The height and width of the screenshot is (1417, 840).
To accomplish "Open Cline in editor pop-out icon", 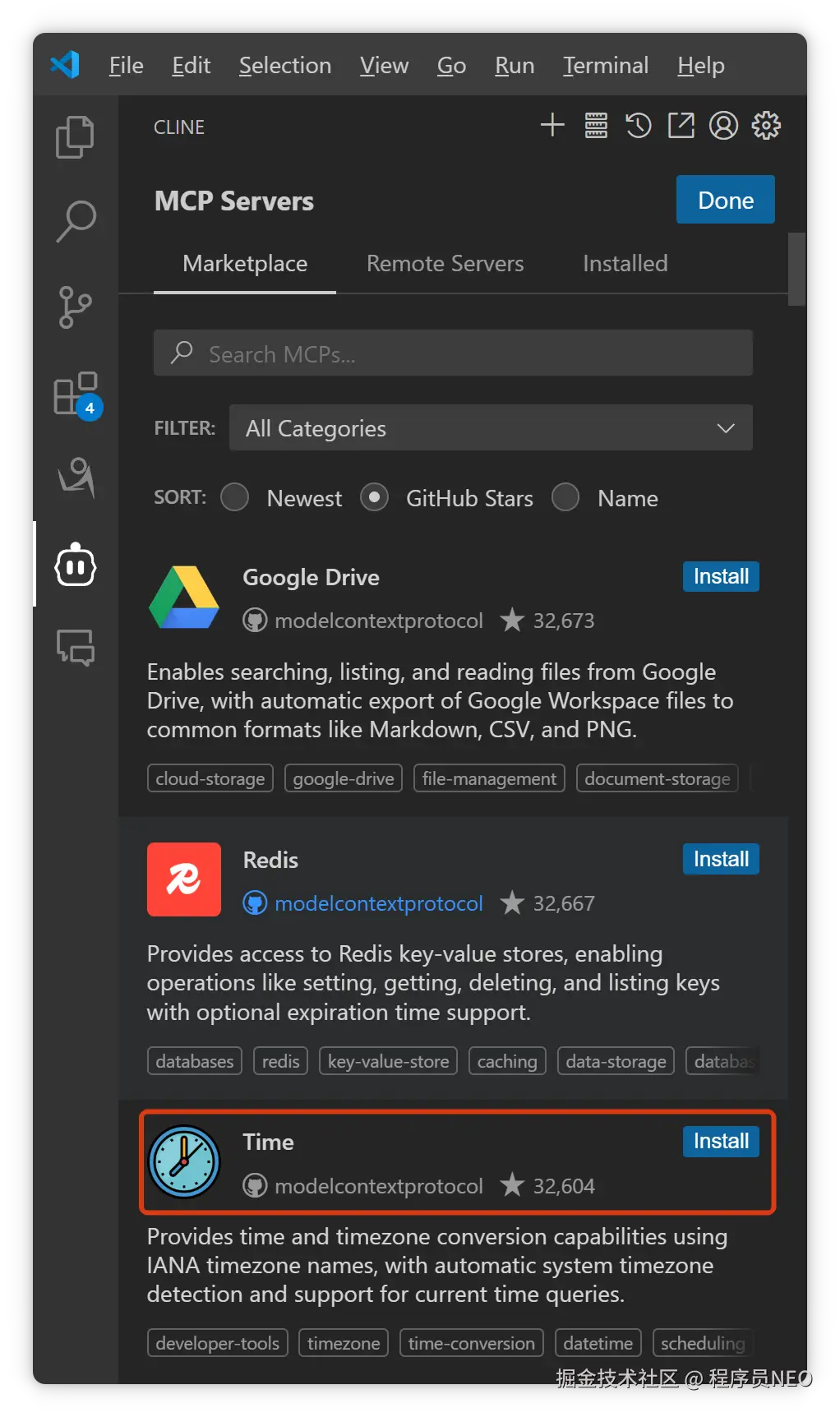I will 681,126.
